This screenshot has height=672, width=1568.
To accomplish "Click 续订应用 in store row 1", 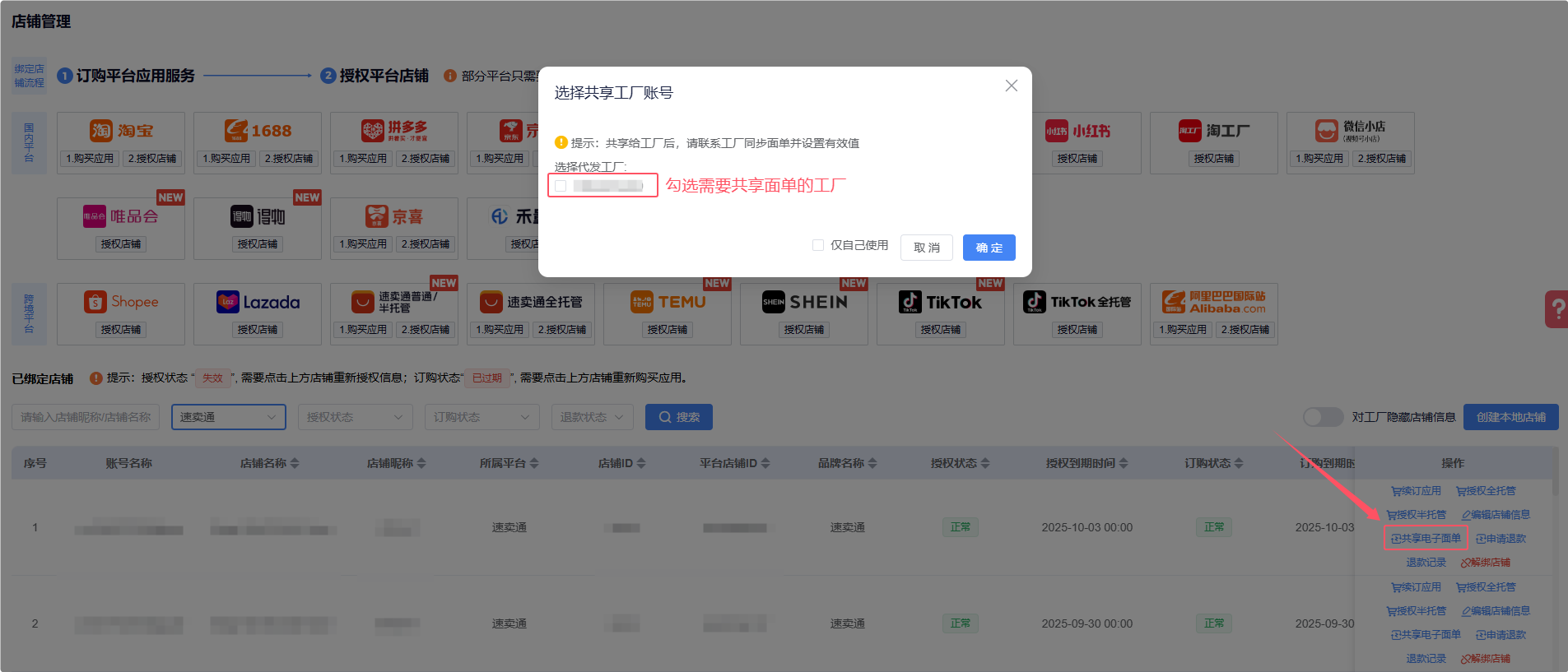I will pos(1416,491).
